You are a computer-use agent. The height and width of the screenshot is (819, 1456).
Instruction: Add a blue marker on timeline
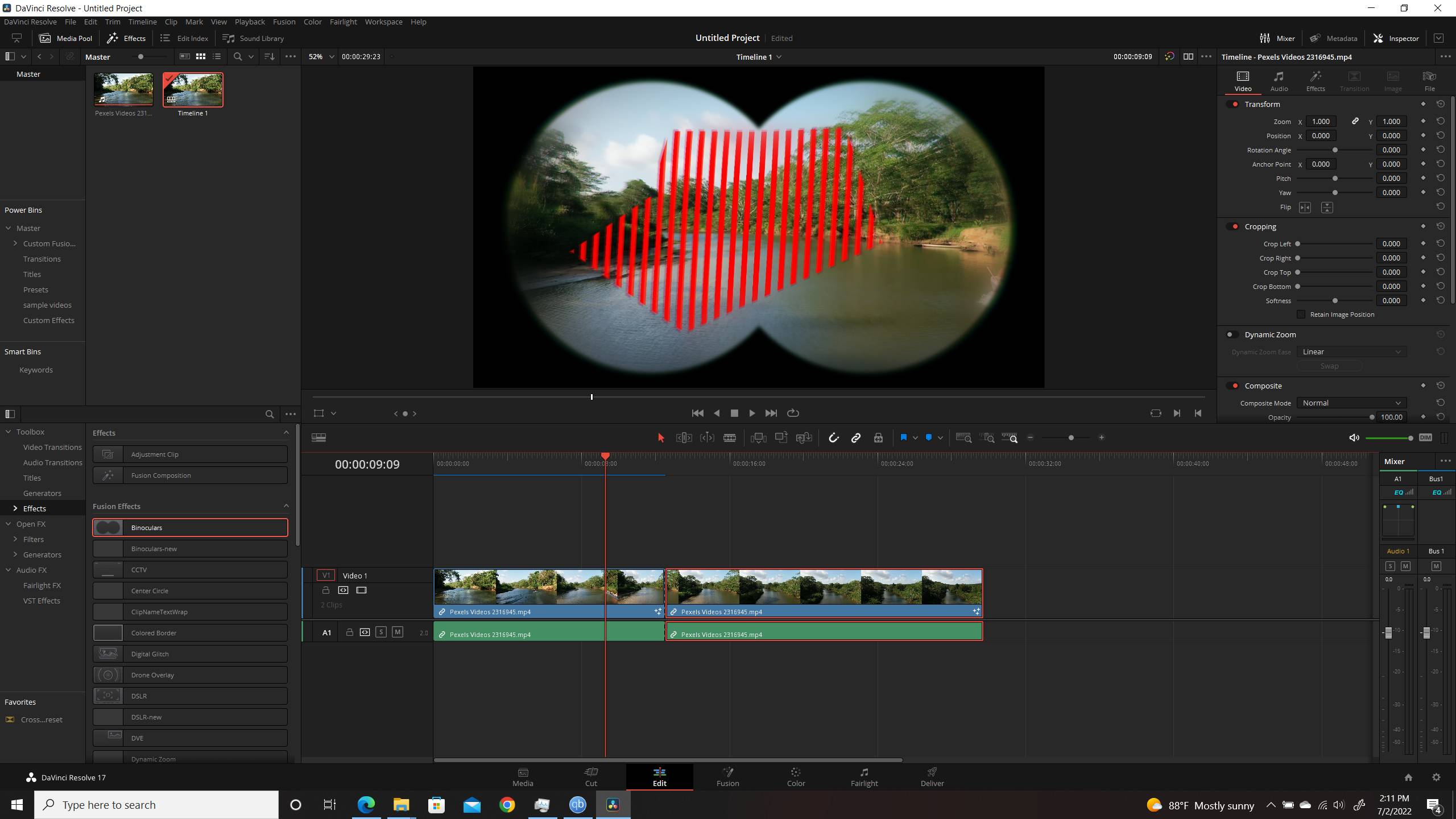click(929, 437)
